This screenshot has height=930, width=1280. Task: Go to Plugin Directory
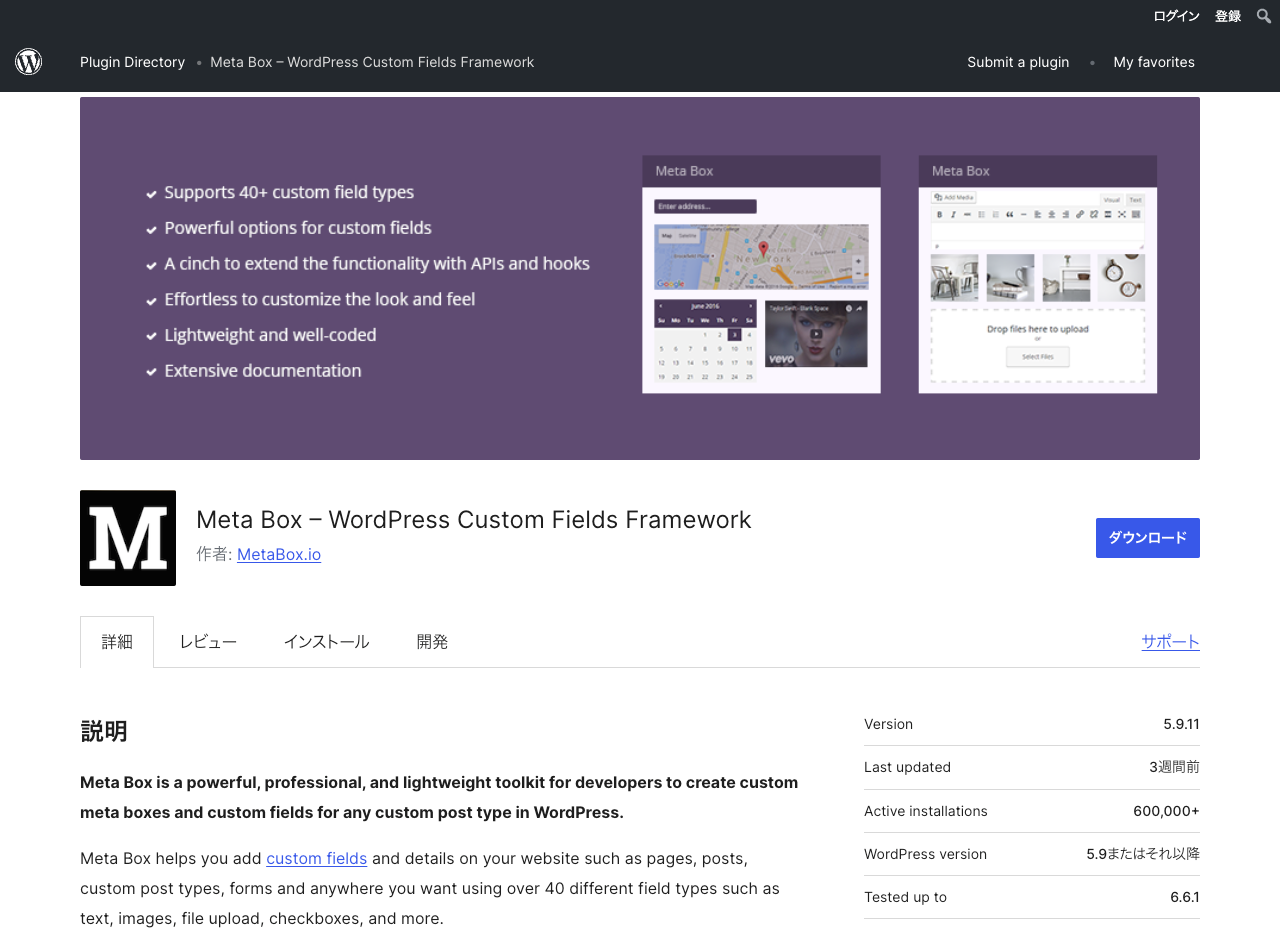[x=132, y=62]
